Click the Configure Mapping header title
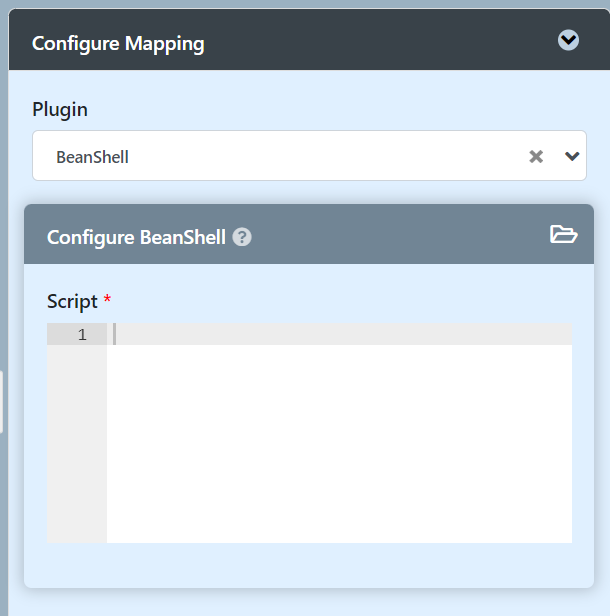The image size is (610, 616). (x=118, y=43)
